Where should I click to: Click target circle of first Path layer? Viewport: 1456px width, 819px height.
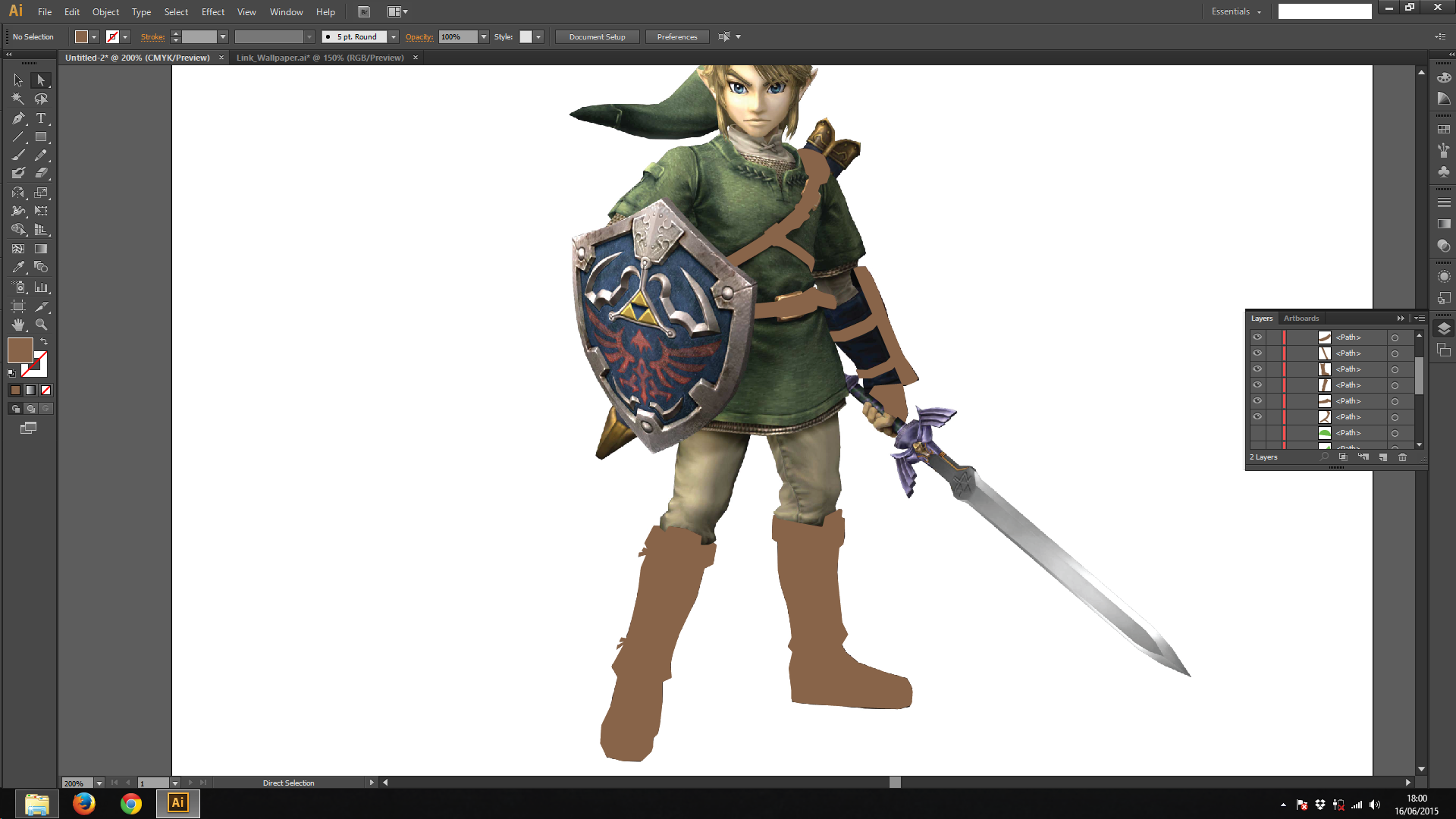click(x=1395, y=337)
